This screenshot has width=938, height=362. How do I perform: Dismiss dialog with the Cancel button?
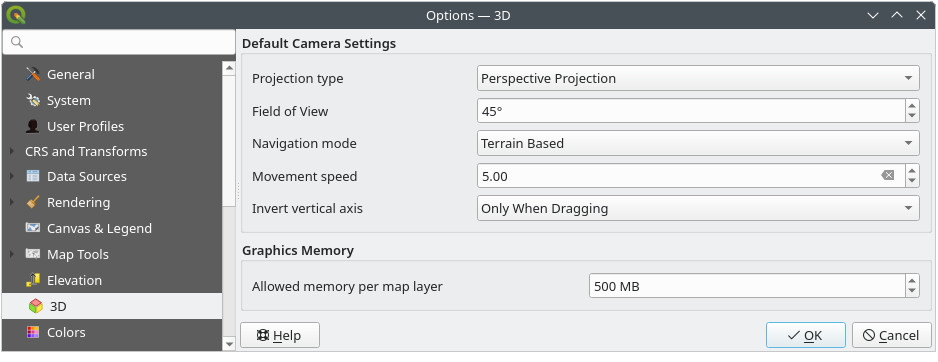(x=891, y=335)
